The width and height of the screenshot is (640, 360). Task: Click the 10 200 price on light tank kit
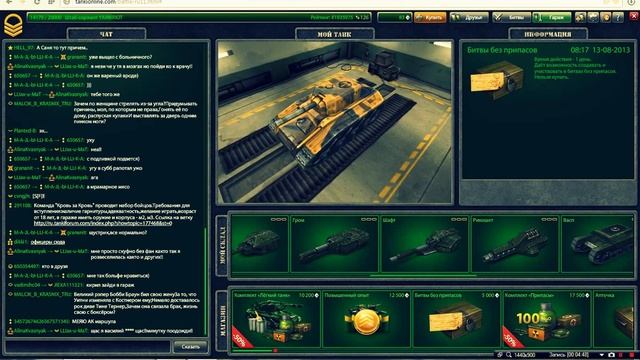[x=306, y=295]
